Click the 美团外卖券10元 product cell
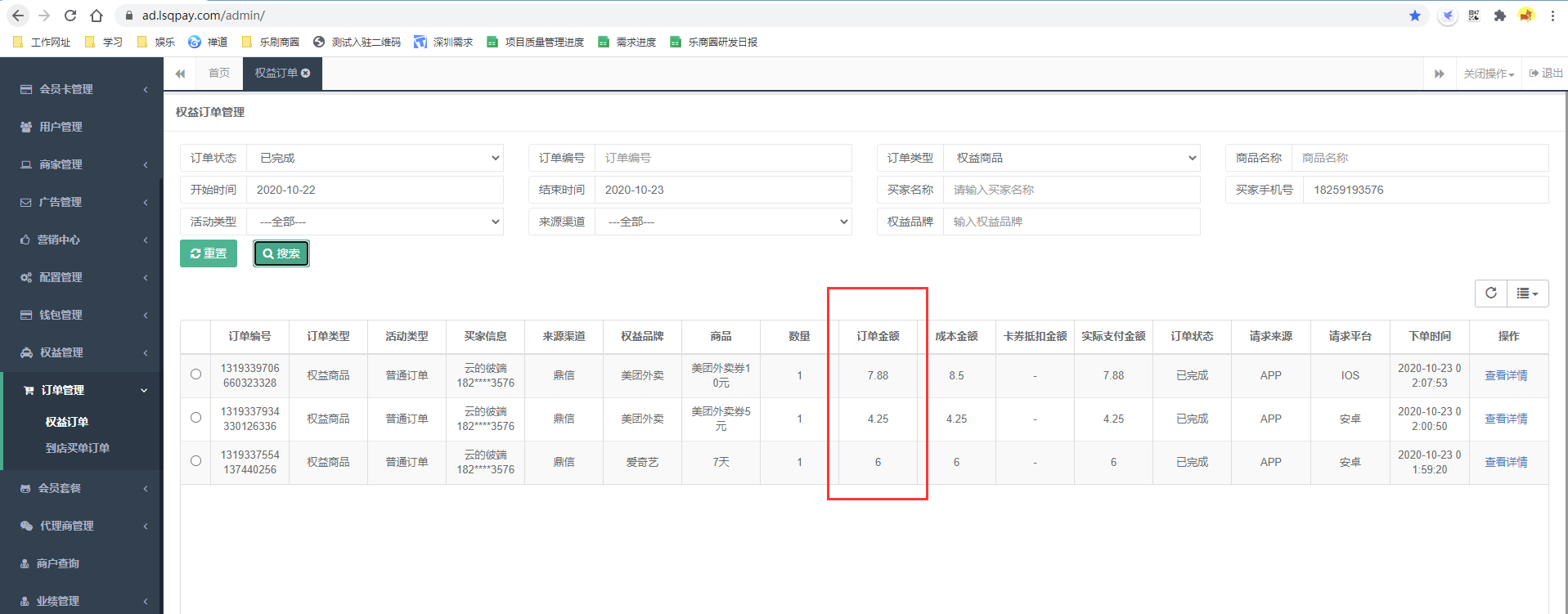The width and height of the screenshot is (1568, 614). click(721, 375)
